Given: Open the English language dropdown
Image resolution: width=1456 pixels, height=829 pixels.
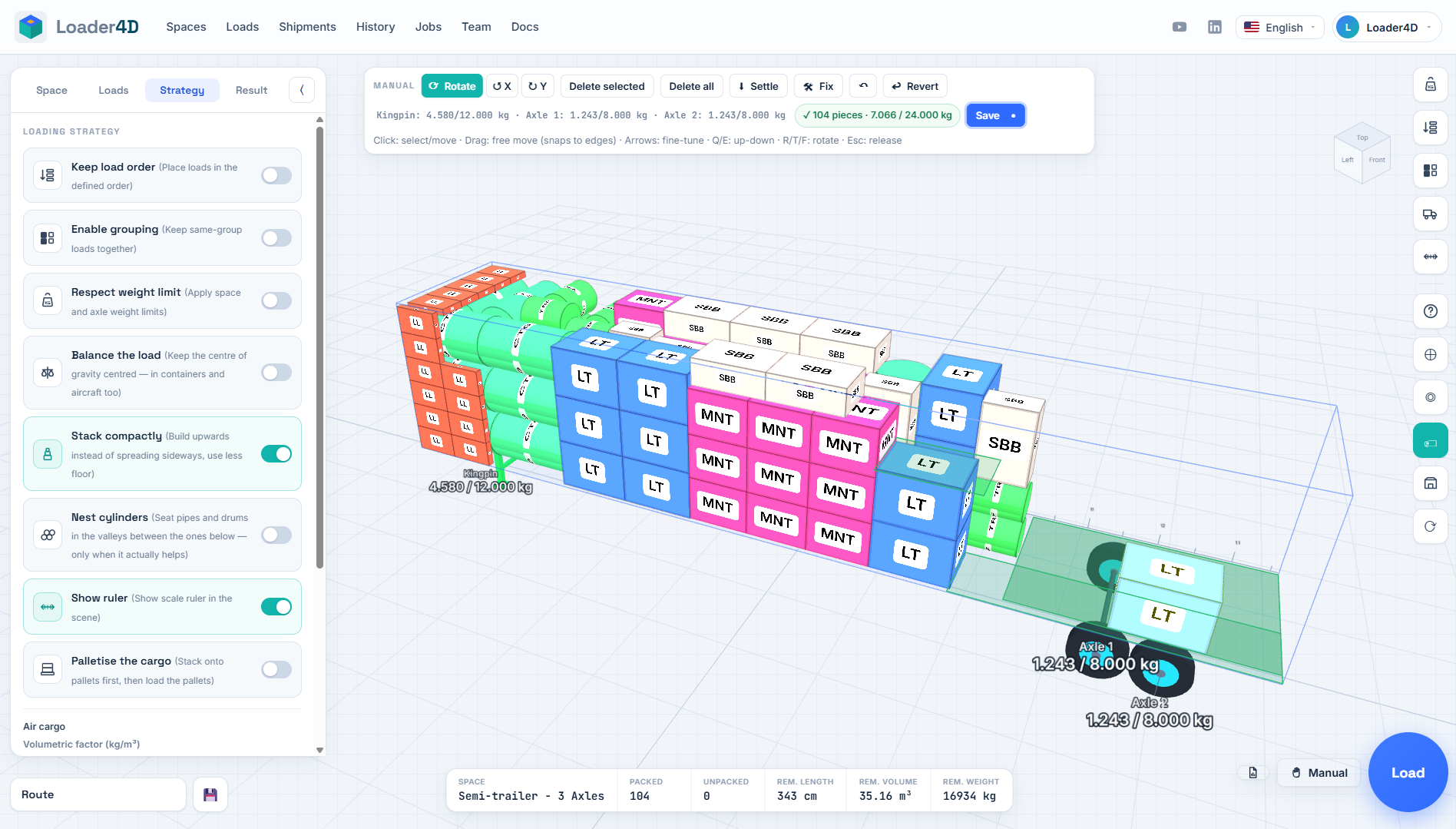Looking at the screenshot, I should click(x=1279, y=27).
